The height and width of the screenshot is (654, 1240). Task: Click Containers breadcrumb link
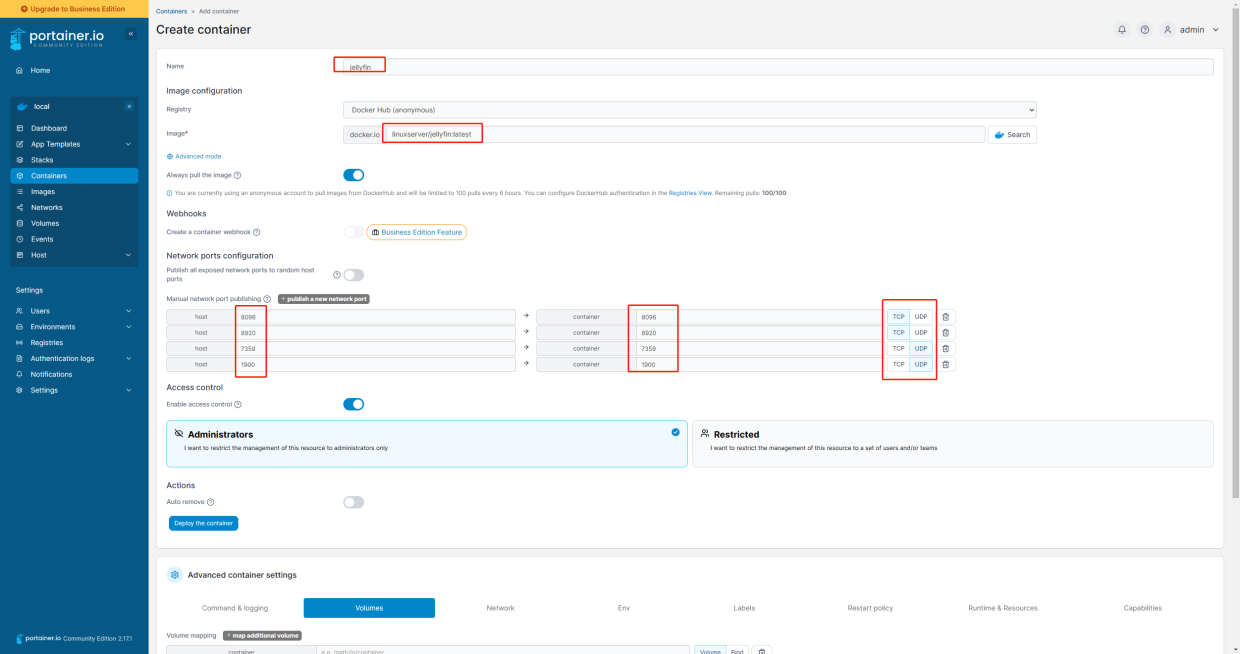pos(172,11)
